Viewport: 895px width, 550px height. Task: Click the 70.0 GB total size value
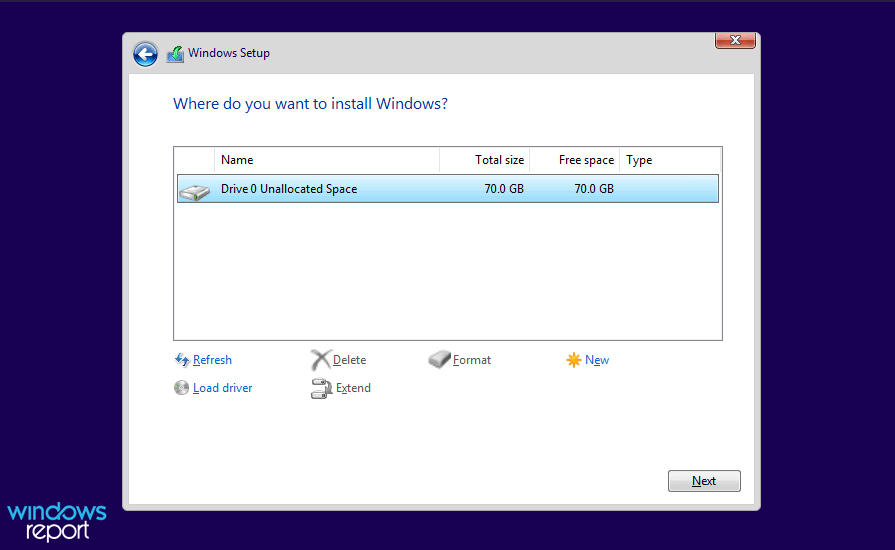click(504, 189)
